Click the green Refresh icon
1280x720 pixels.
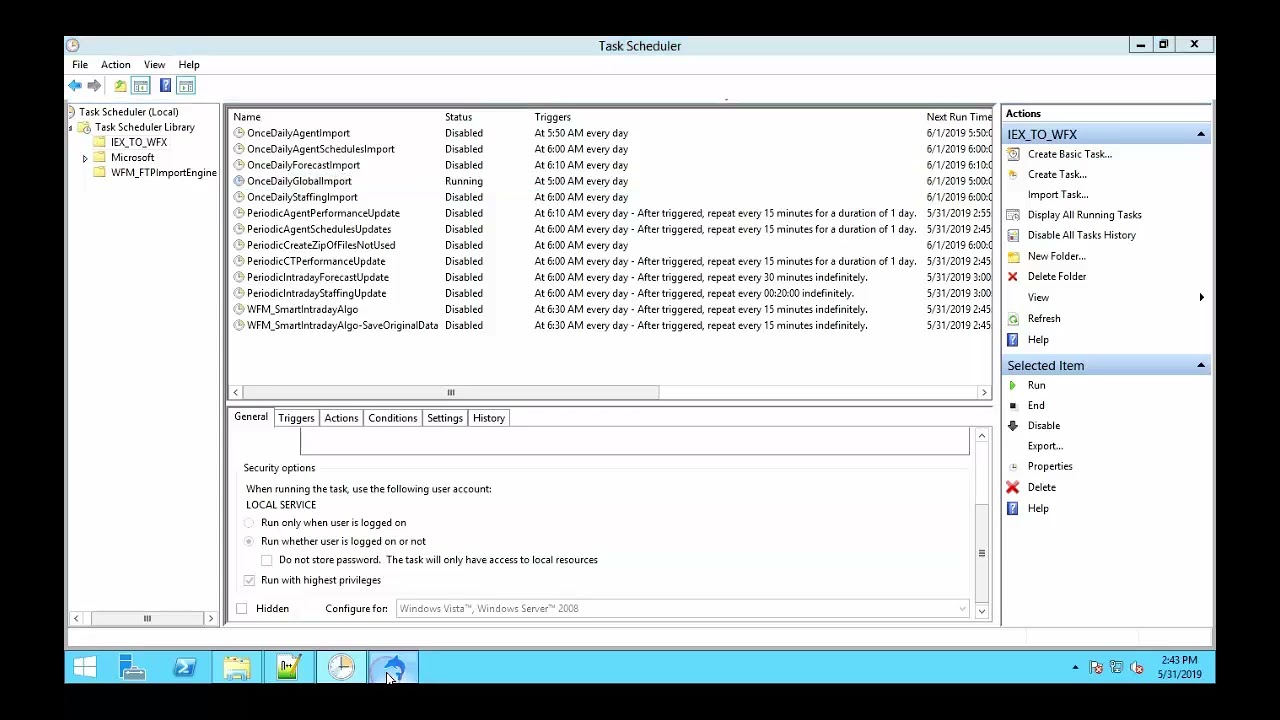pos(1013,318)
